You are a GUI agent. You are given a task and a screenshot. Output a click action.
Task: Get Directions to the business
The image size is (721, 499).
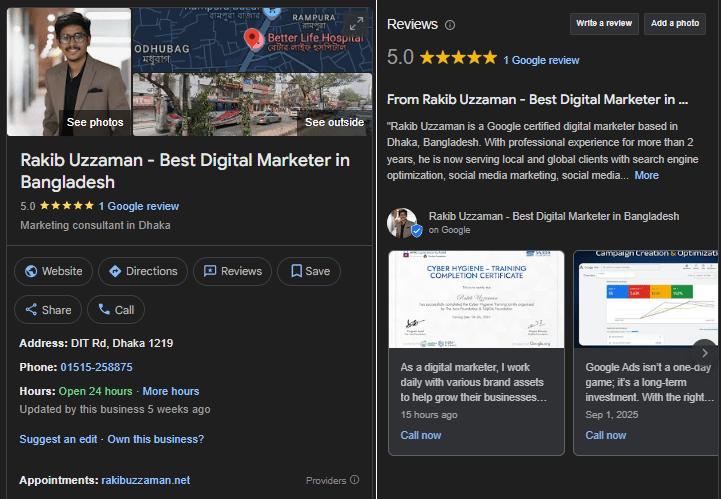pyautogui.click(x=143, y=271)
